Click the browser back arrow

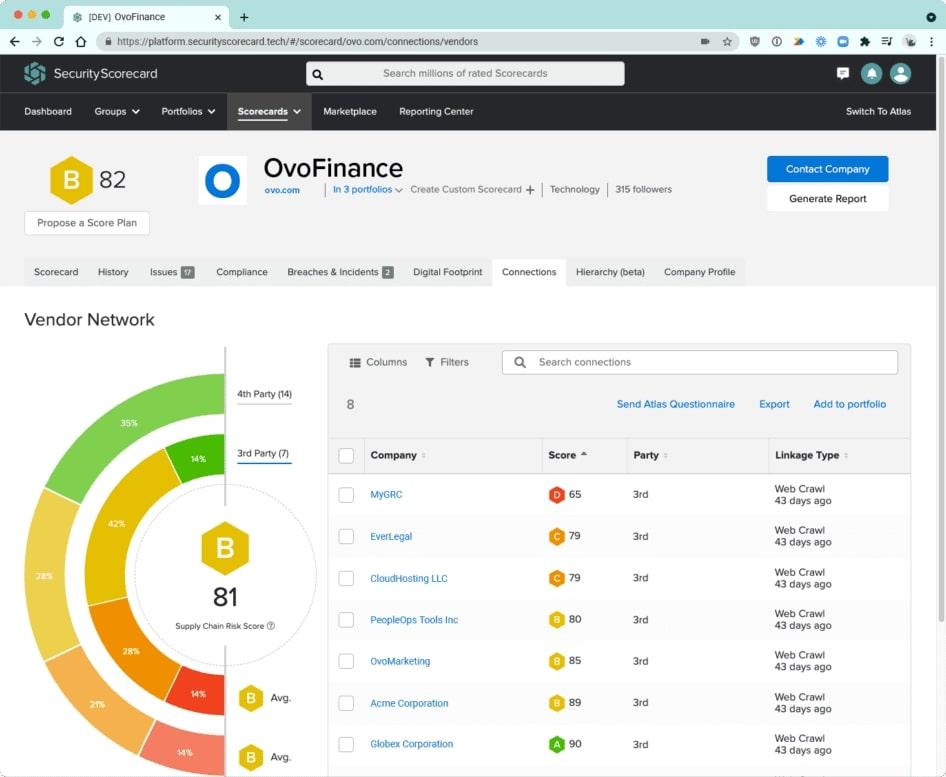[x=14, y=42]
